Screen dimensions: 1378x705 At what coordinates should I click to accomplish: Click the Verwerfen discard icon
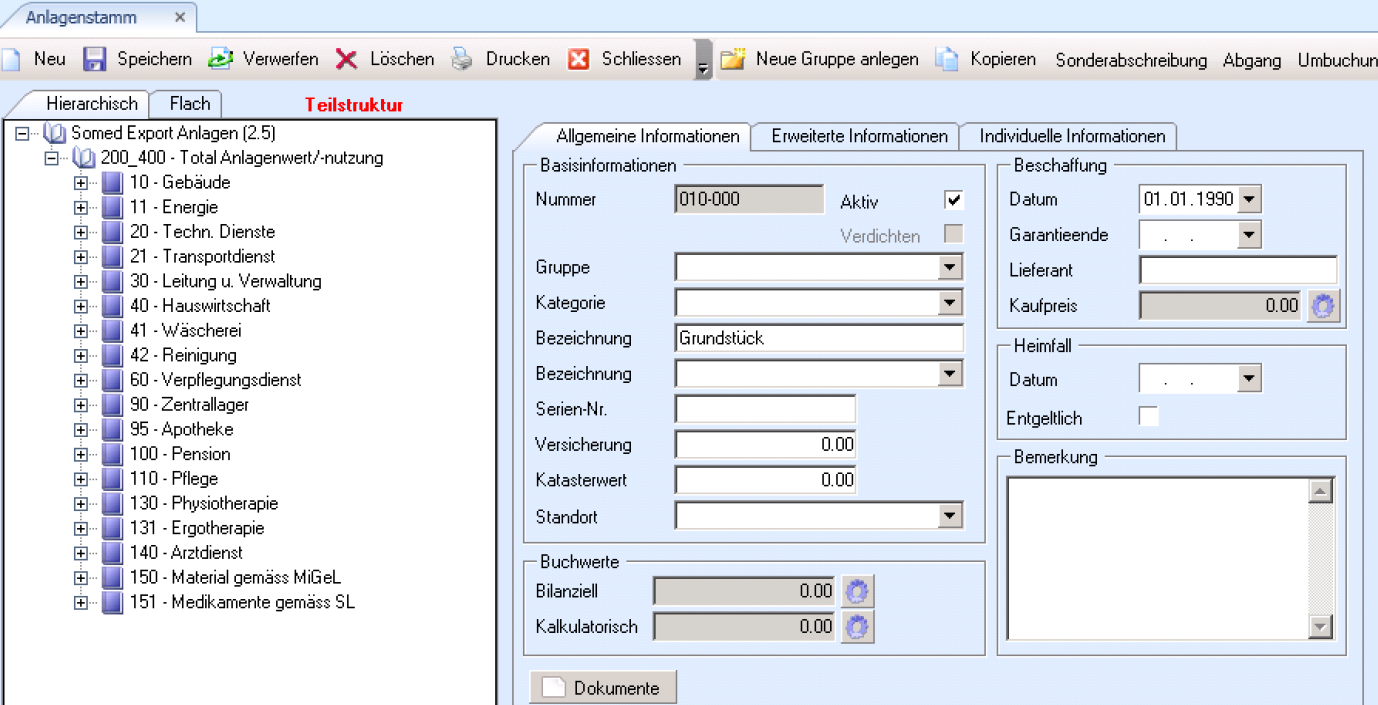click(x=220, y=59)
